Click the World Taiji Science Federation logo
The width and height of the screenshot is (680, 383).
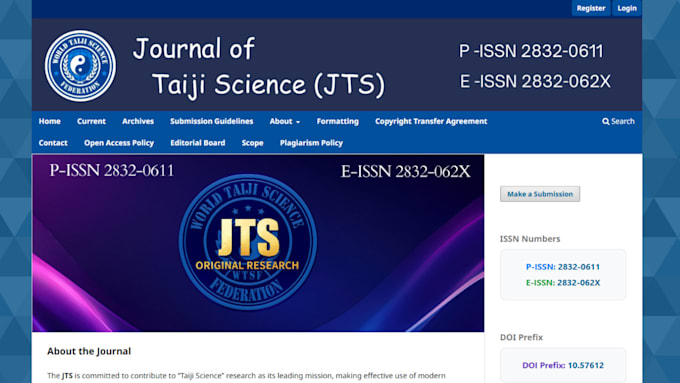(80, 66)
